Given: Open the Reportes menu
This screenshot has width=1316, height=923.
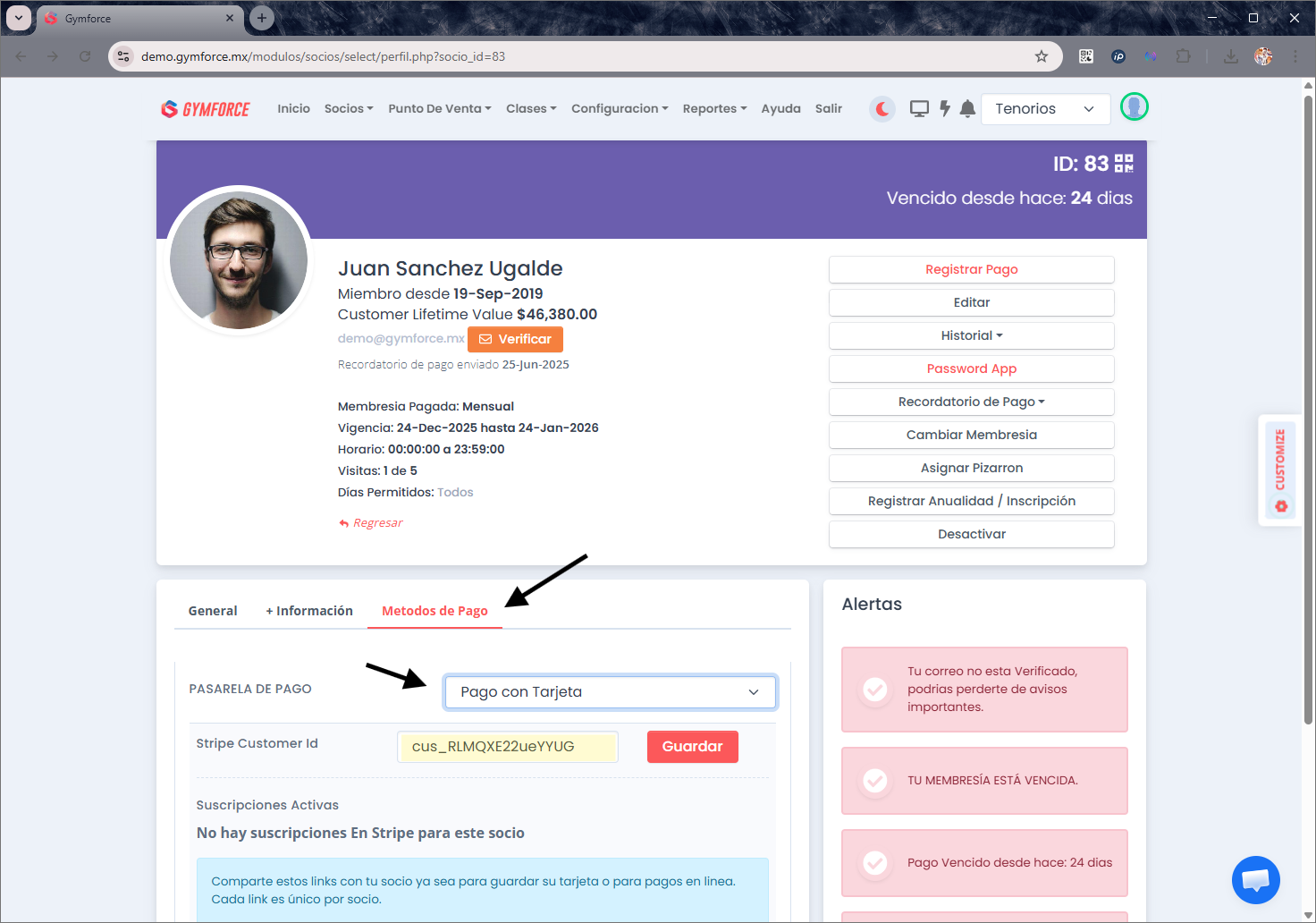Looking at the screenshot, I should (x=713, y=108).
